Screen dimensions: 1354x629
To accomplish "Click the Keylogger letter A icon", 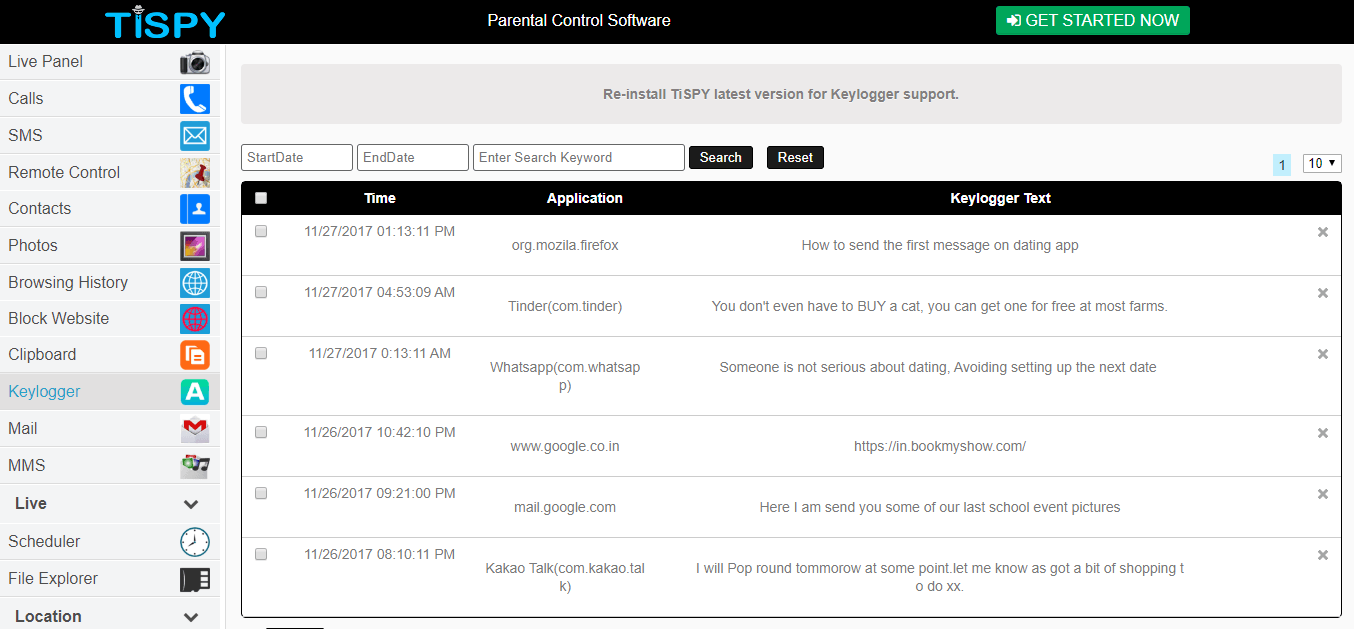I will (195, 392).
